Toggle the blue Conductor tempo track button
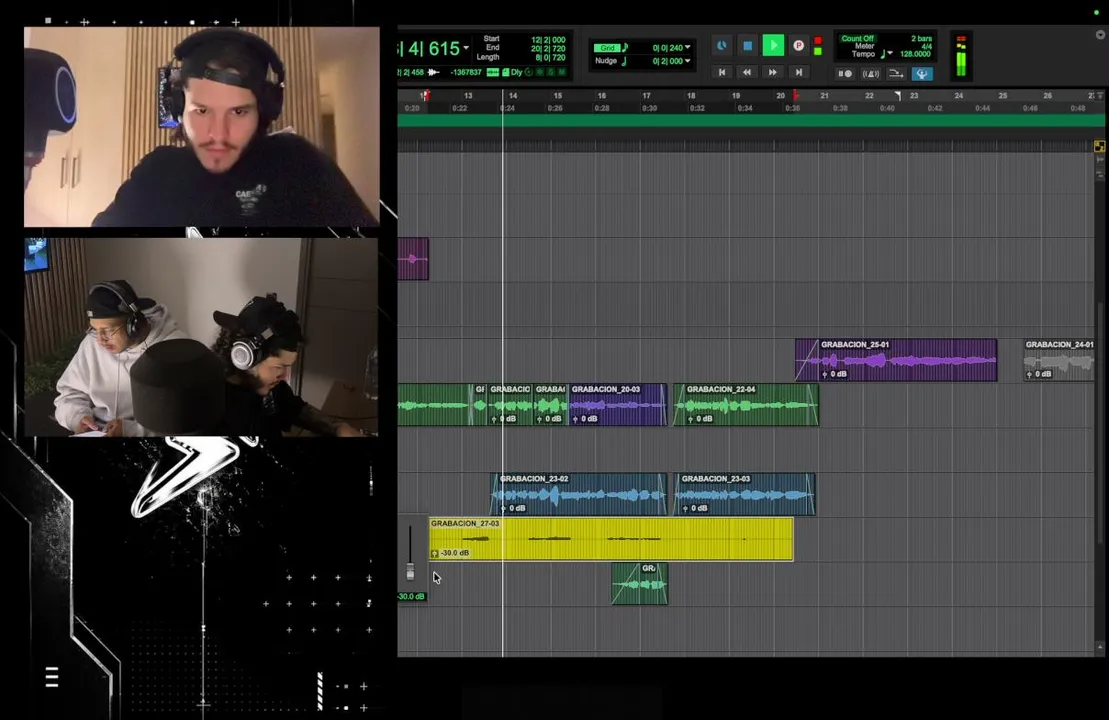Viewport: 1109px width, 720px height. [922, 74]
